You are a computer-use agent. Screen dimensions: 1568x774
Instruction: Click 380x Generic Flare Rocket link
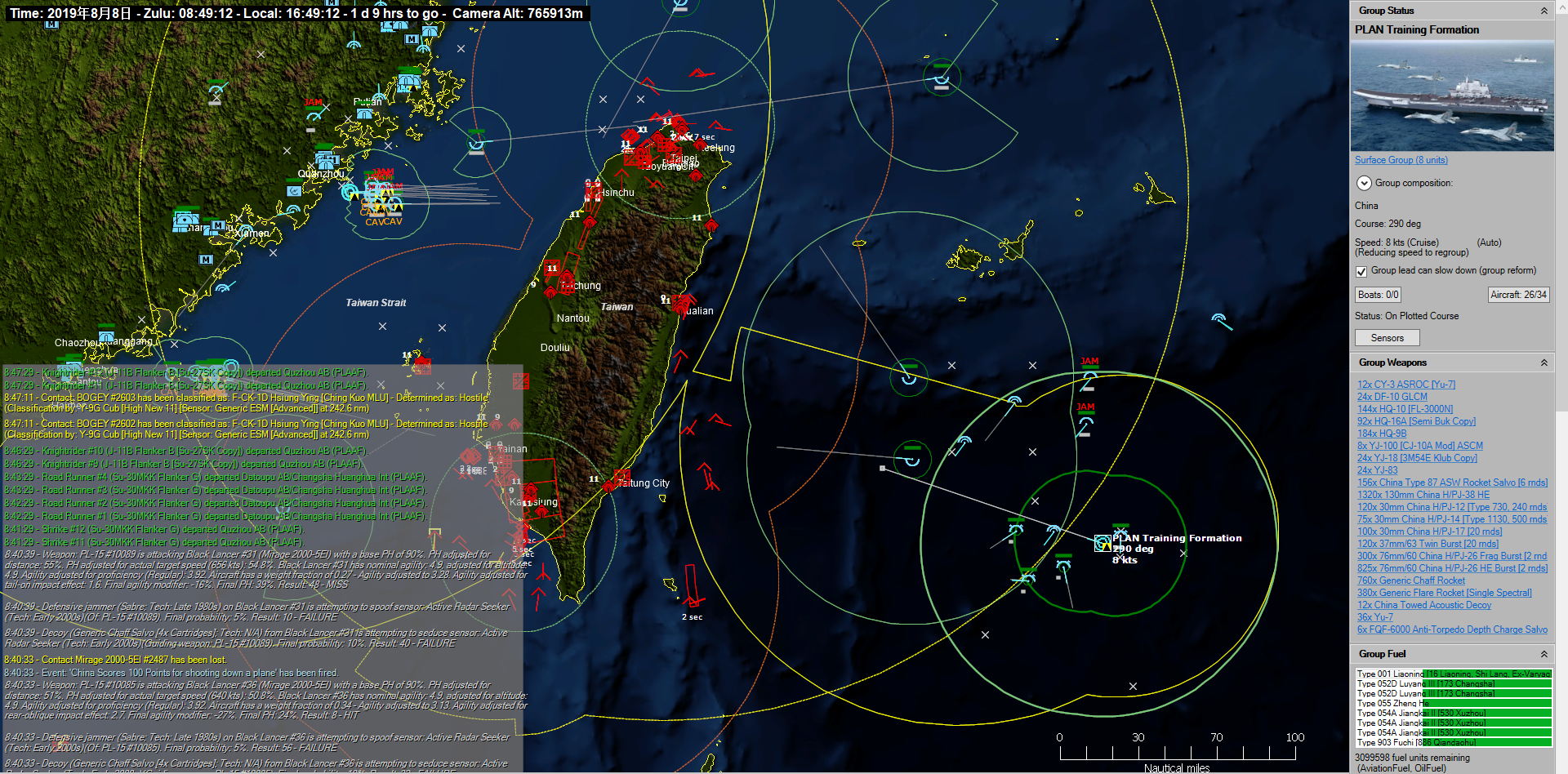pos(1445,593)
